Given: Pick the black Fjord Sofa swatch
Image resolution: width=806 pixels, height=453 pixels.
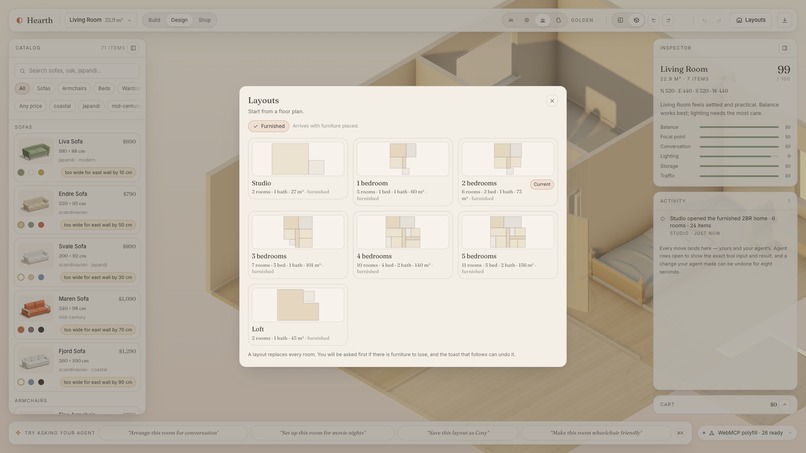Looking at the screenshot, I should click(x=41, y=382).
